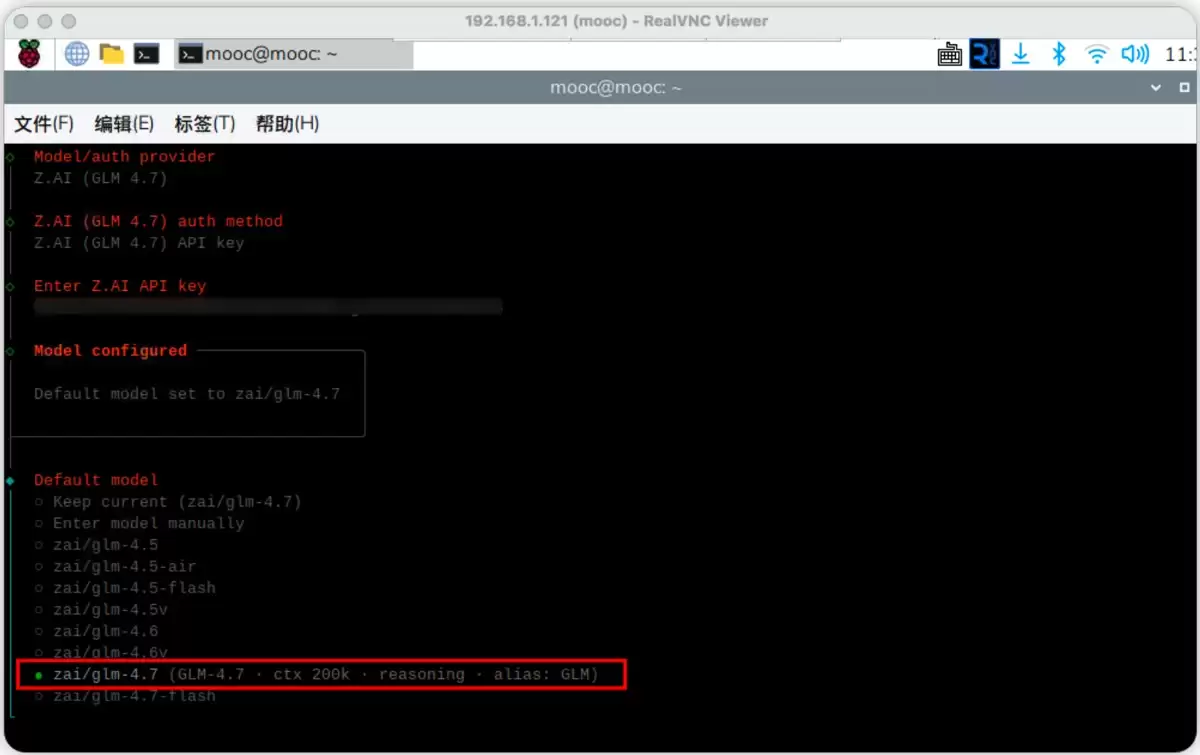Open the 文件(F) menu
The width and height of the screenshot is (1200, 755).
pos(44,124)
